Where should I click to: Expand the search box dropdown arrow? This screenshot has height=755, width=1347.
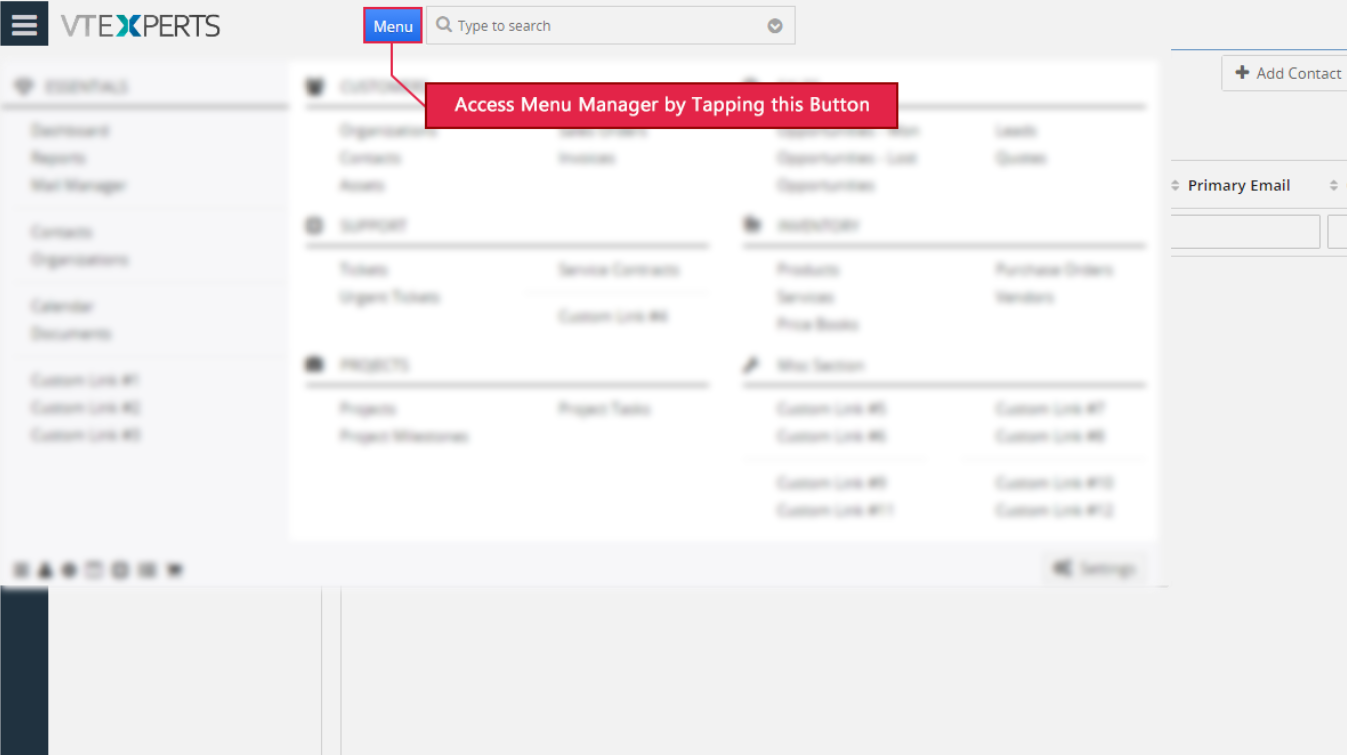tap(775, 26)
